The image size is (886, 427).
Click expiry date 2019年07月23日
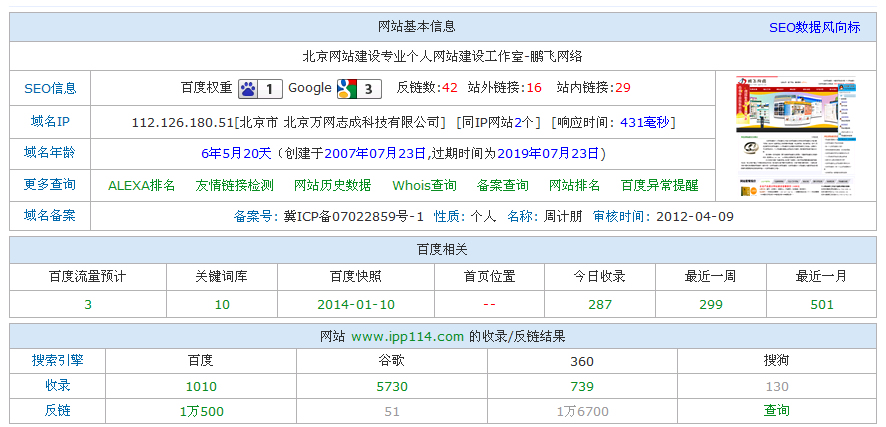coord(548,154)
